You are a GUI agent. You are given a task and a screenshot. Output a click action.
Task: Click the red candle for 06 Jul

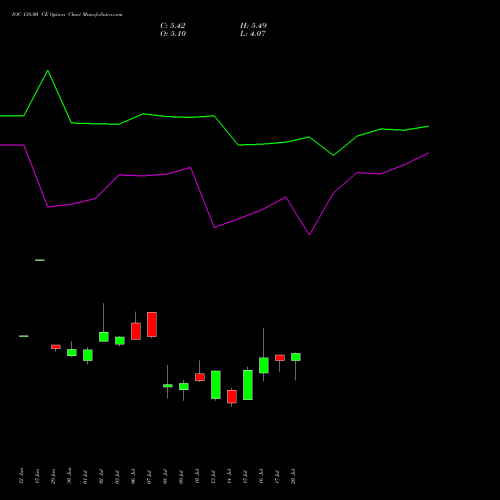click(x=136, y=331)
